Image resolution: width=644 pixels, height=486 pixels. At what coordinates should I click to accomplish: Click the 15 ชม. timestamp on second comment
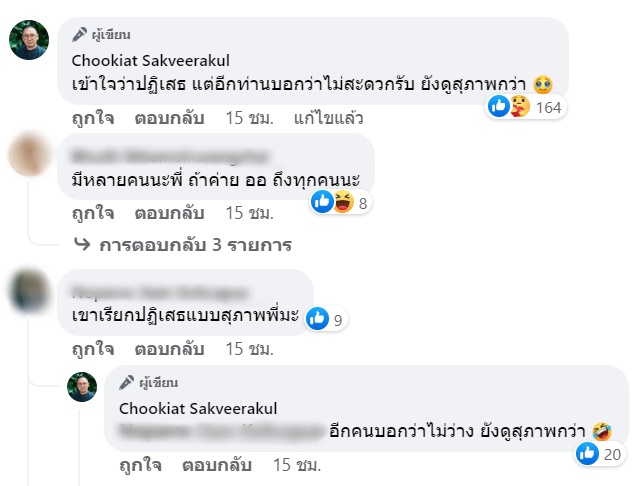point(248,213)
